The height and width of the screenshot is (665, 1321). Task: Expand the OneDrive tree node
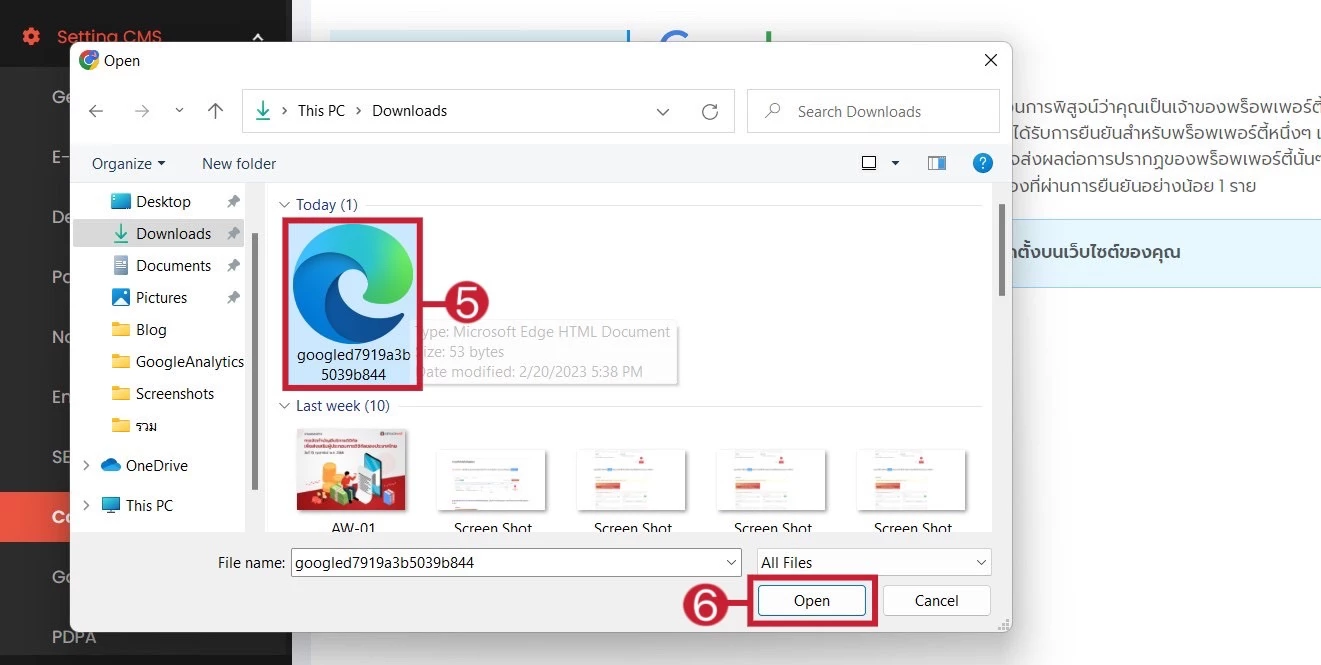tap(86, 465)
